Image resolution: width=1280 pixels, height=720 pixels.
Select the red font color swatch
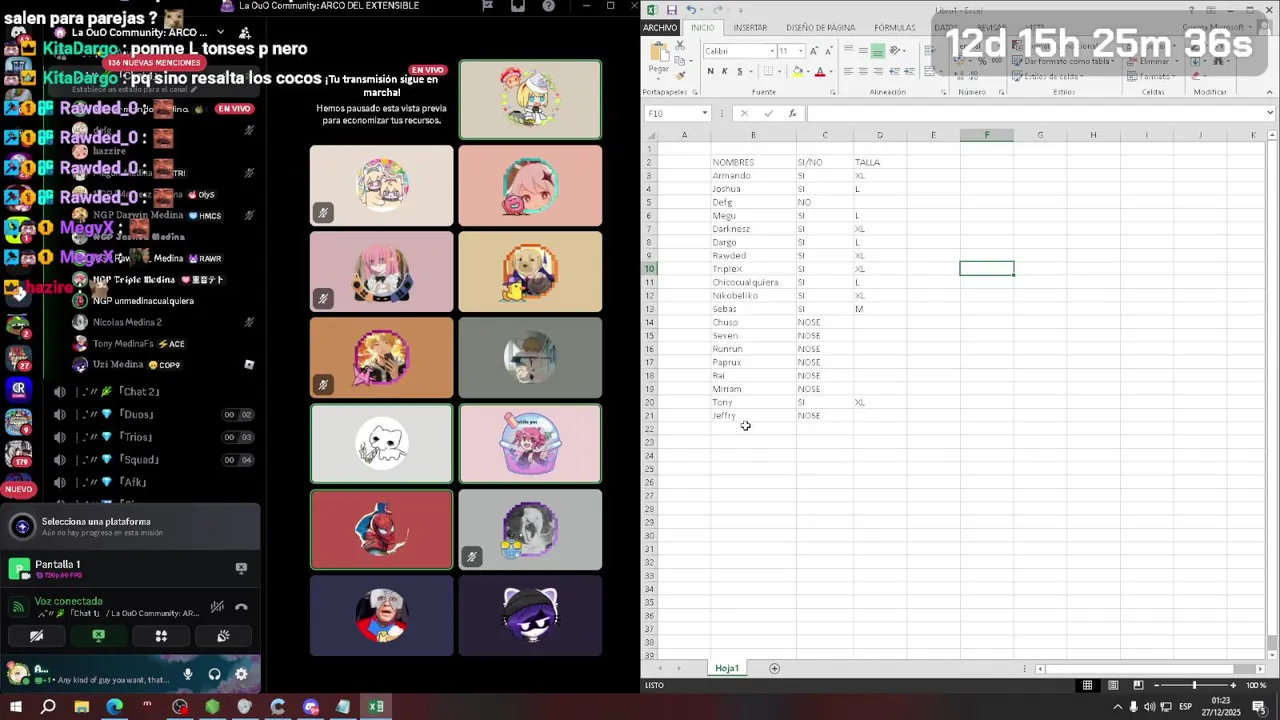tap(820, 72)
